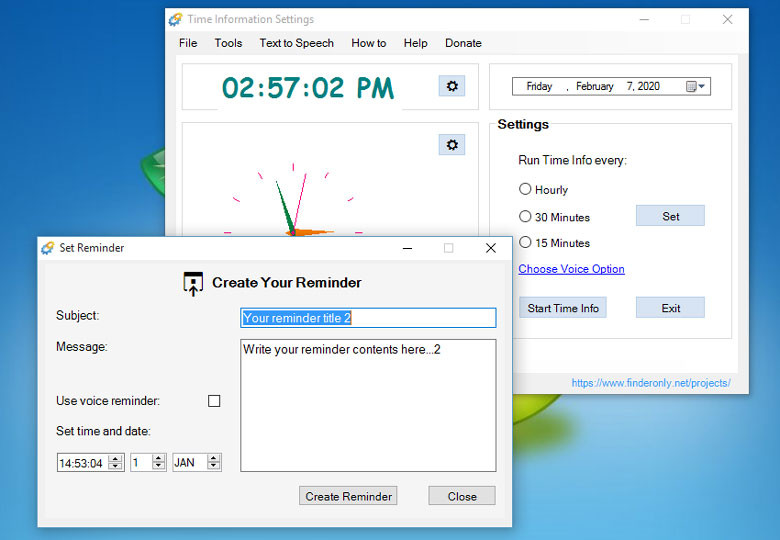Click the Exit button

(x=670, y=308)
